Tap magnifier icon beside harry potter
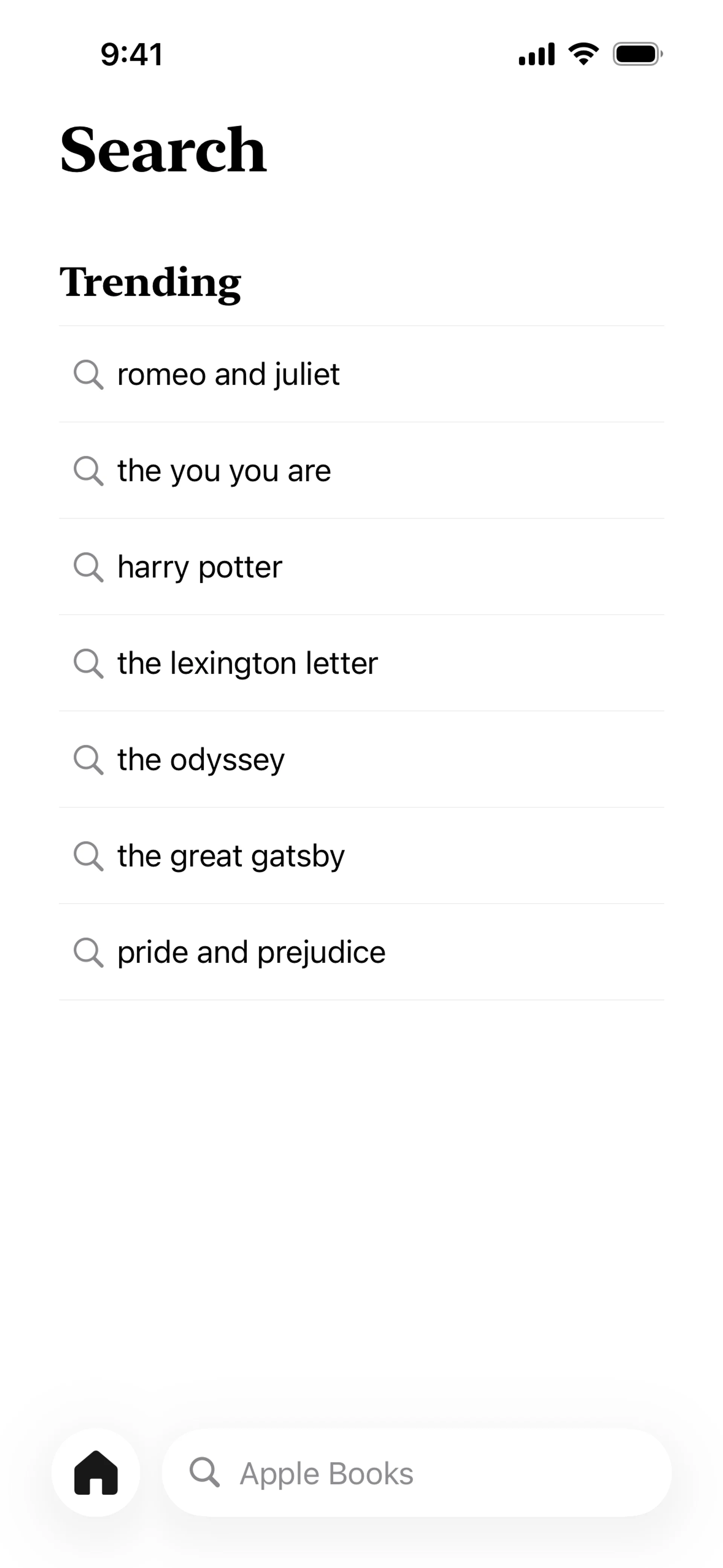Screen dimensions: 723x1568 [x=88, y=567]
